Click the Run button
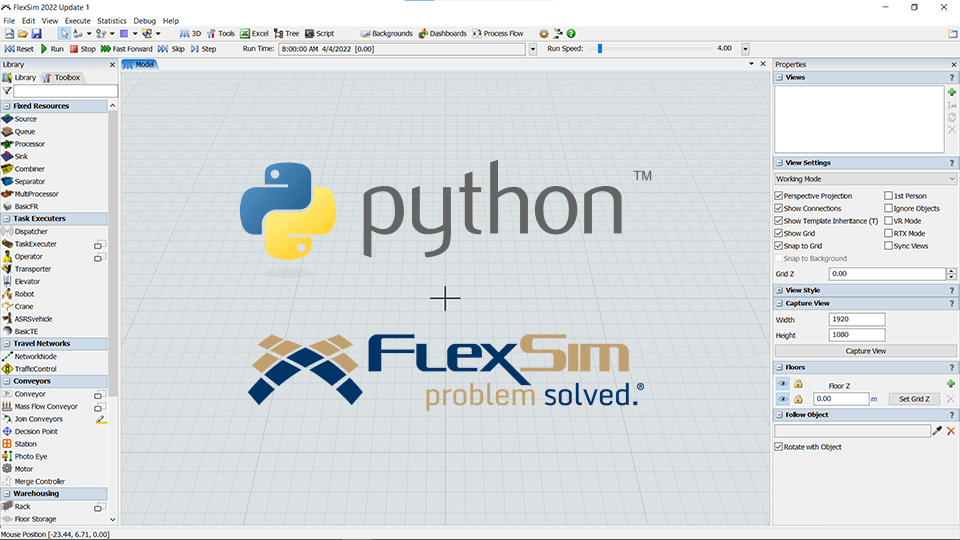Viewport: 960px width, 540px height. (x=52, y=49)
